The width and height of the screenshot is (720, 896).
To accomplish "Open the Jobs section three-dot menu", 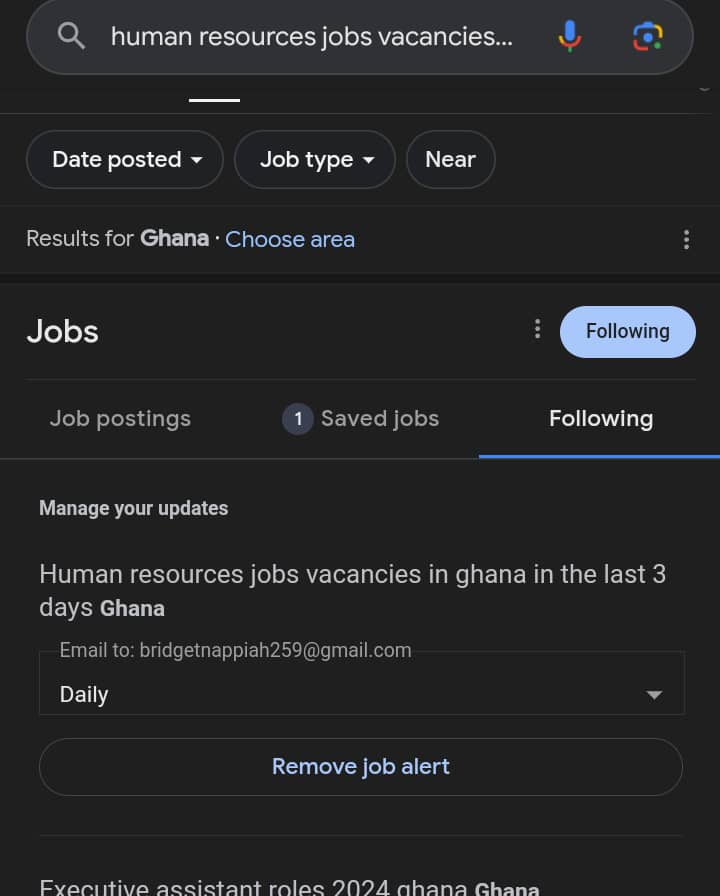I will tap(537, 329).
